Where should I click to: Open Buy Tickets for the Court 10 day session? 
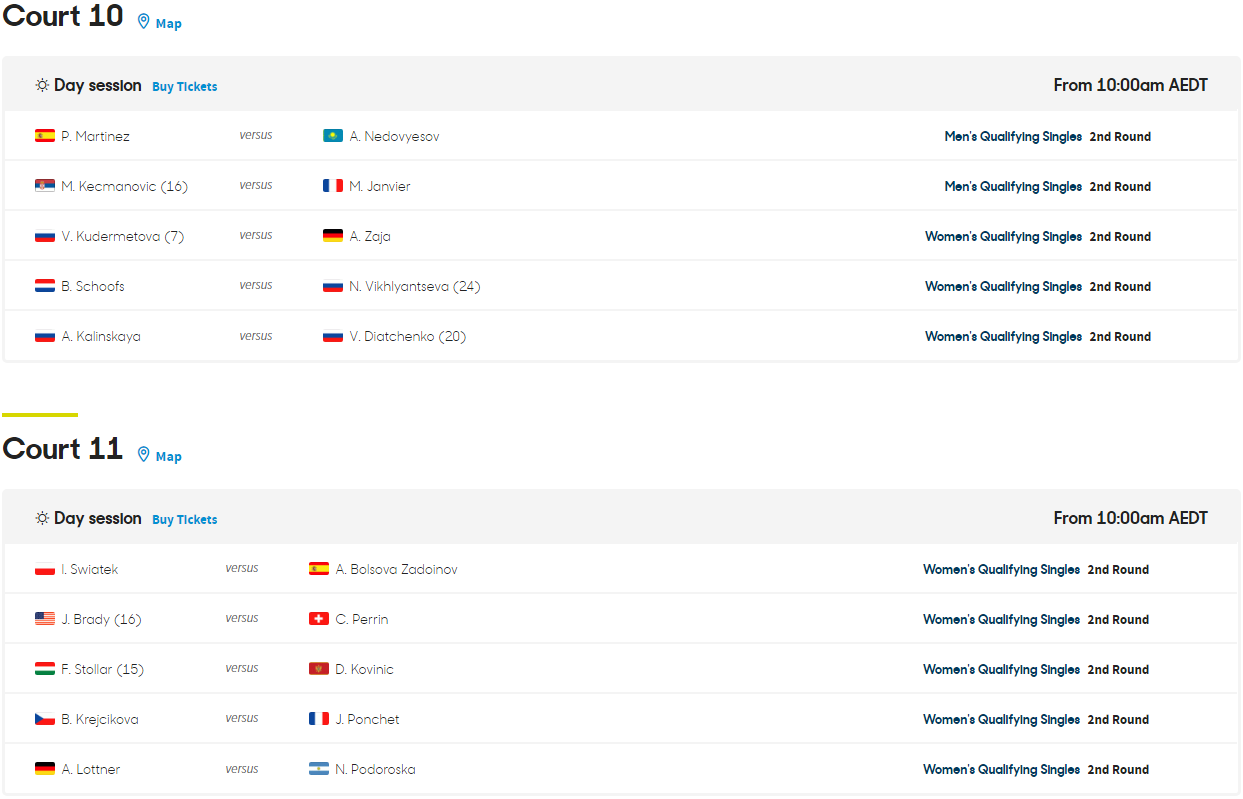point(185,87)
